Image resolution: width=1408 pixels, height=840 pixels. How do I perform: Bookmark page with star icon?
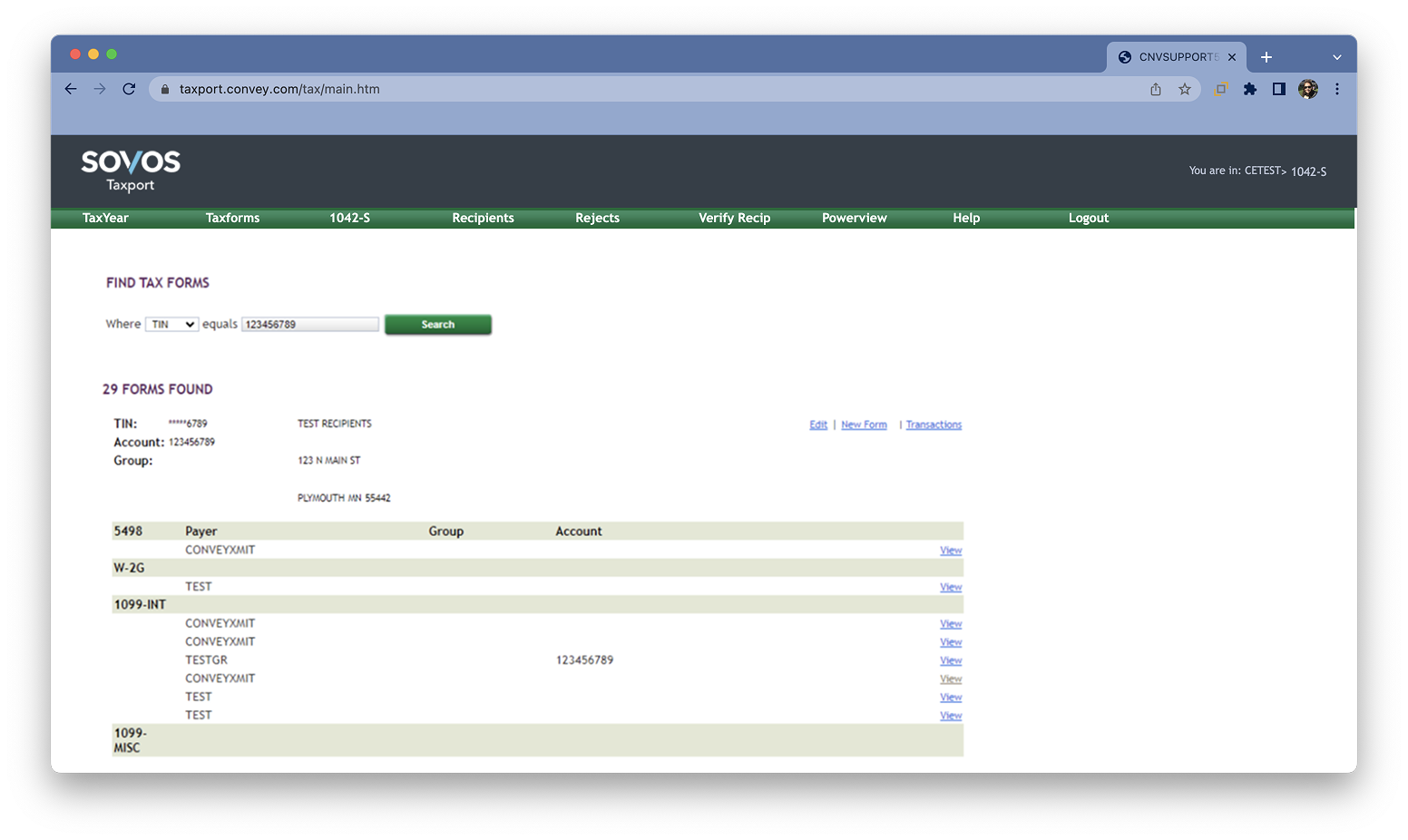(1185, 89)
